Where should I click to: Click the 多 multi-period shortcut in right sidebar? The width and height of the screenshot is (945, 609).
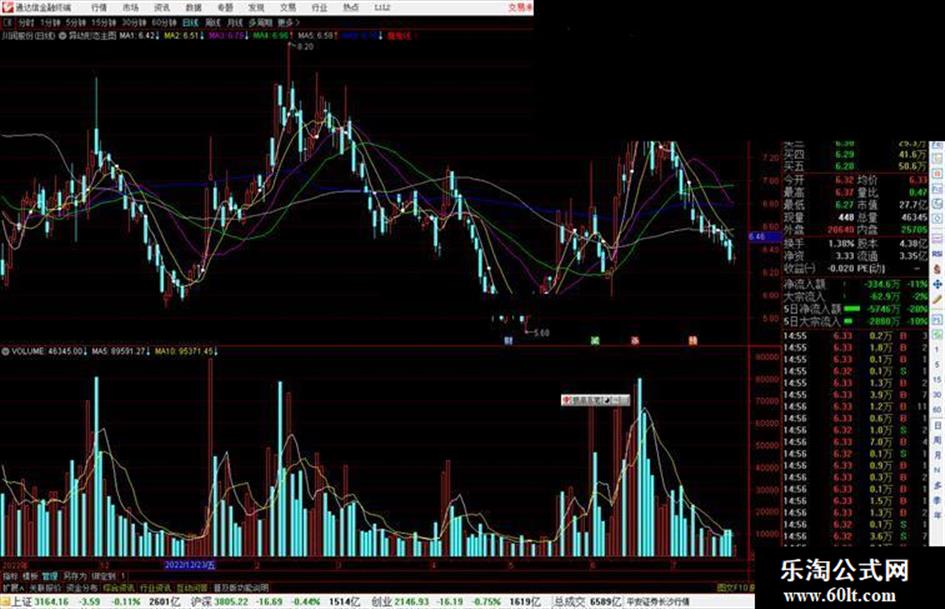pyautogui.click(x=937, y=485)
